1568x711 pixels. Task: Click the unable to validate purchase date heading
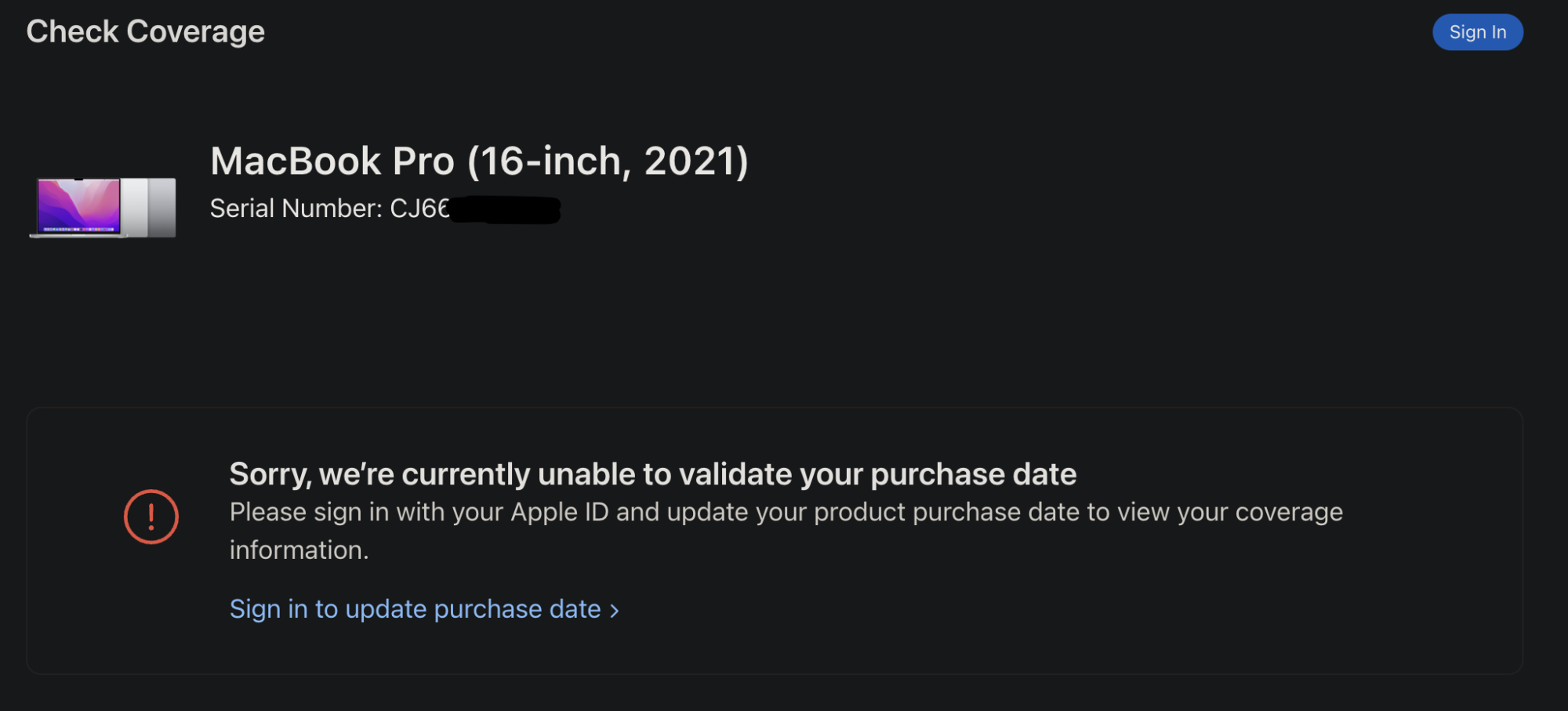point(652,474)
